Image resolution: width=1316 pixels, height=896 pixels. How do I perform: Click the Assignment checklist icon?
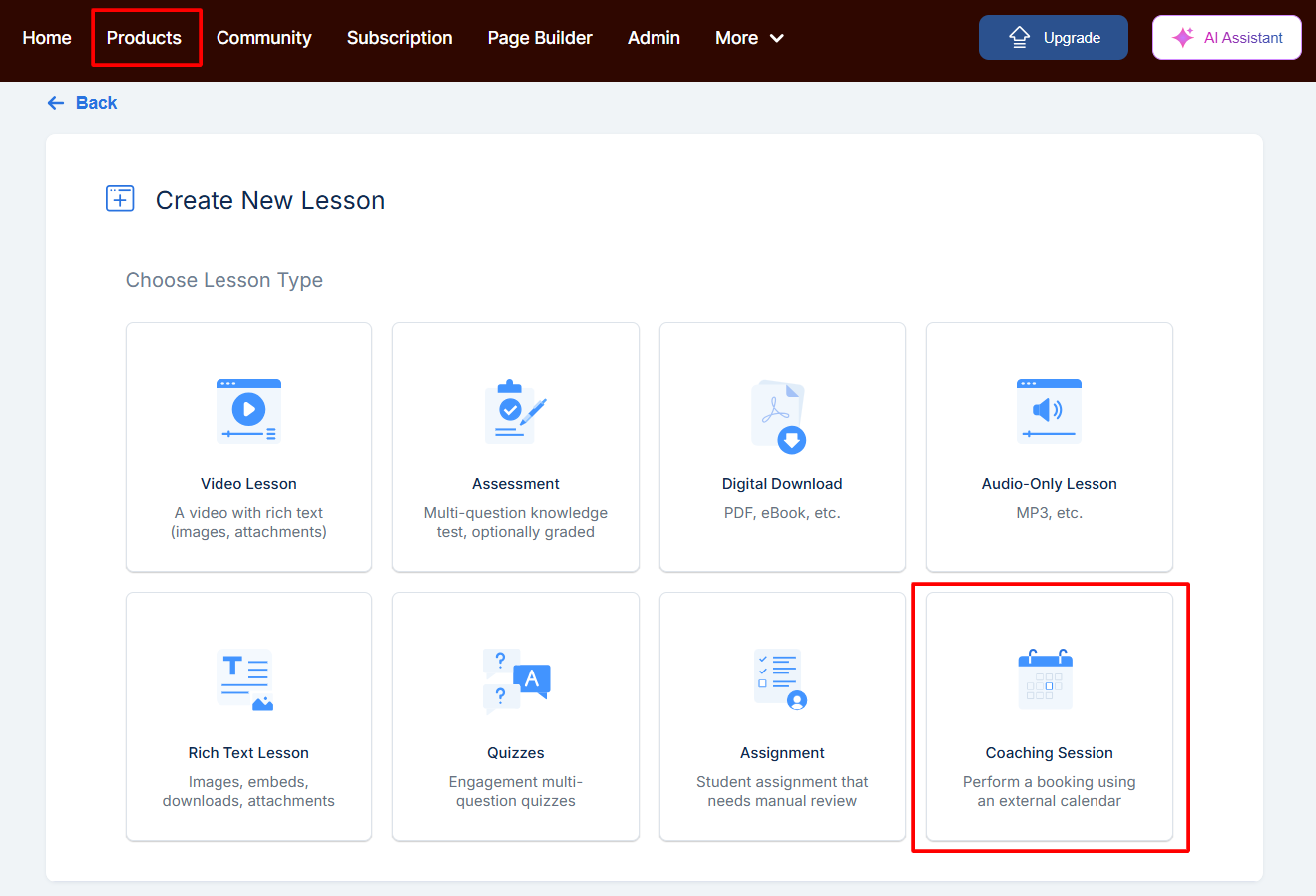tap(781, 679)
